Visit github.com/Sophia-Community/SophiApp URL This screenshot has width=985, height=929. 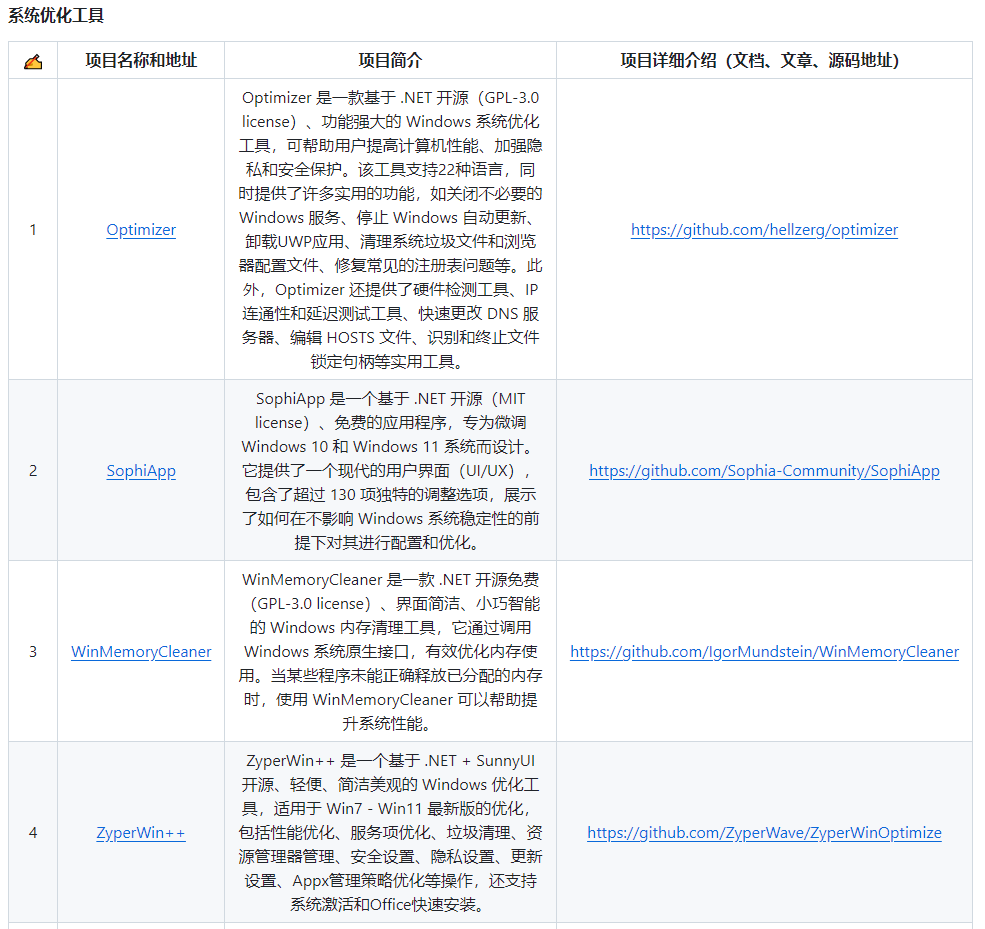pyautogui.click(x=764, y=471)
